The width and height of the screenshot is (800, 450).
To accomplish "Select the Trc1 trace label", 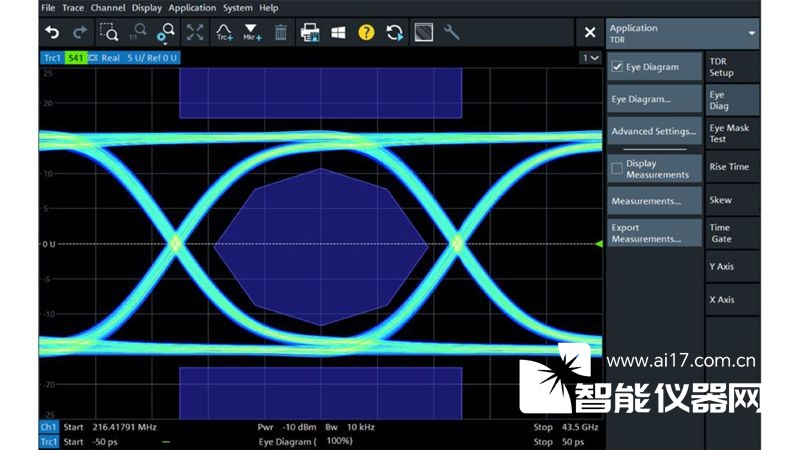I will 52,58.
